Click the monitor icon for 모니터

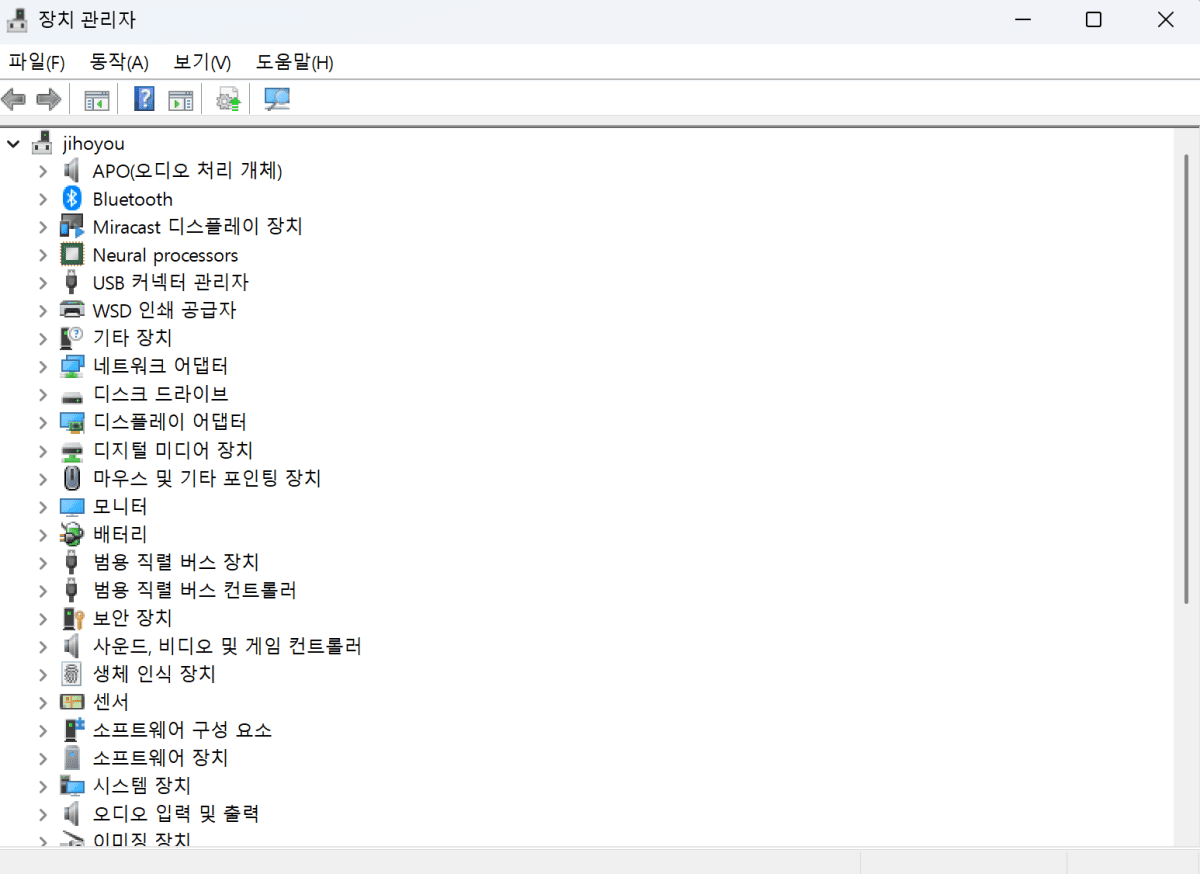tap(72, 506)
